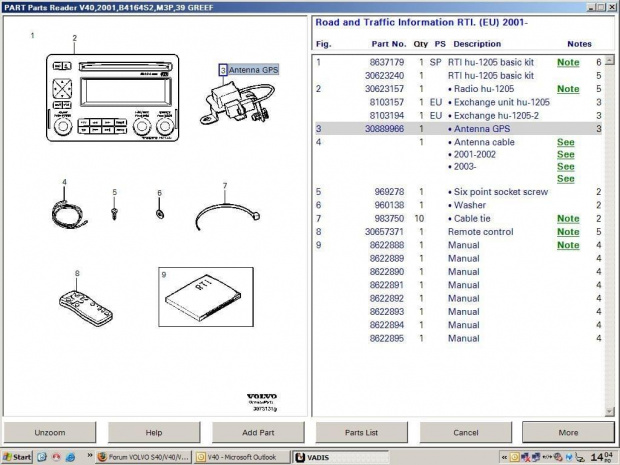Select the Six point socket screw row
The height and width of the screenshot is (465, 620).
click(x=459, y=192)
